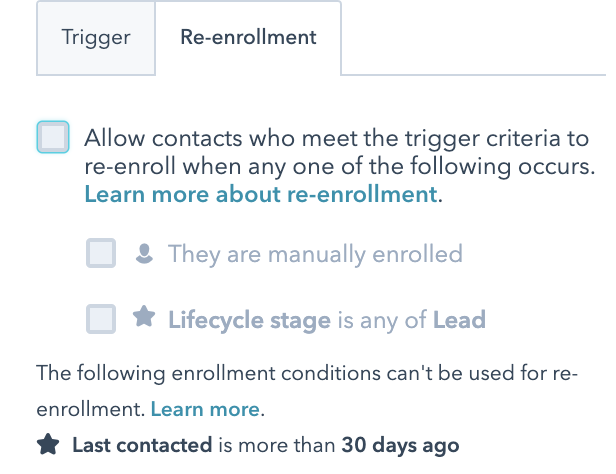Click the person icon beside manually enrolled
The height and width of the screenshot is (474, 616).
click(144, 253)
